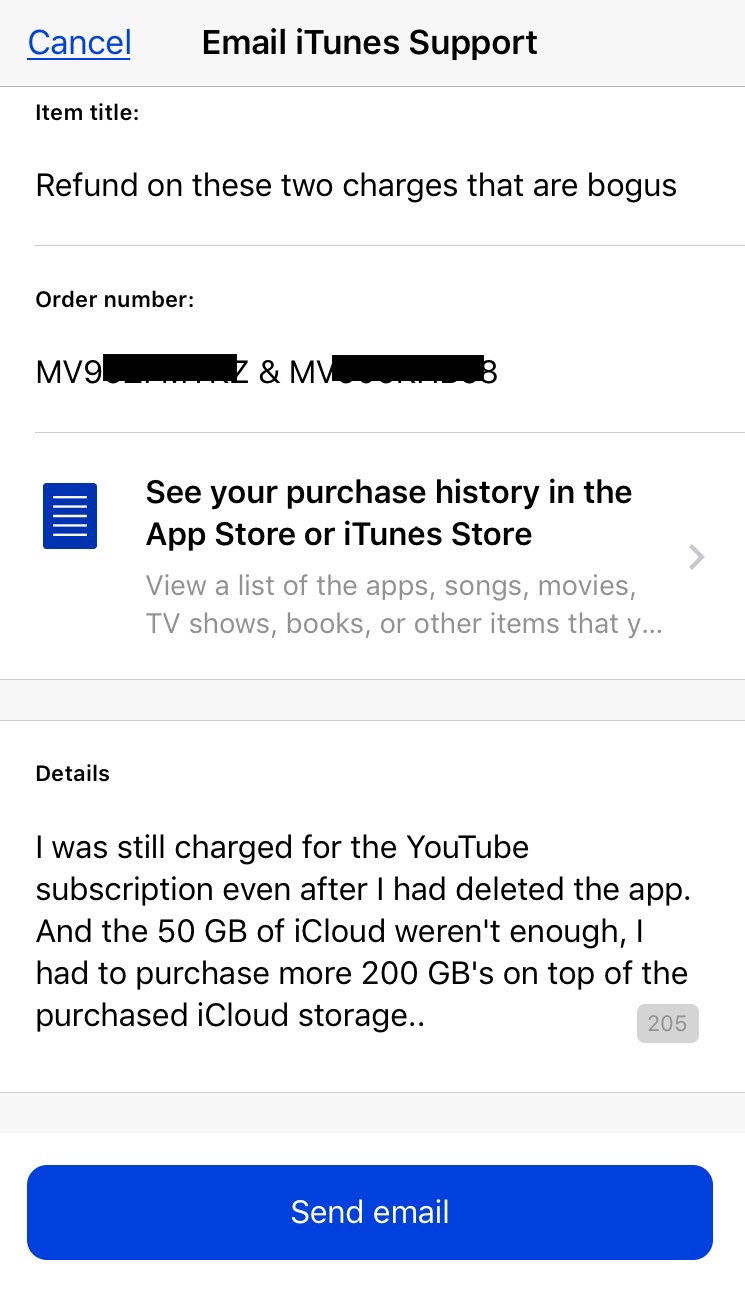Place cursor after iCloud storage text

click(427, 1016)
